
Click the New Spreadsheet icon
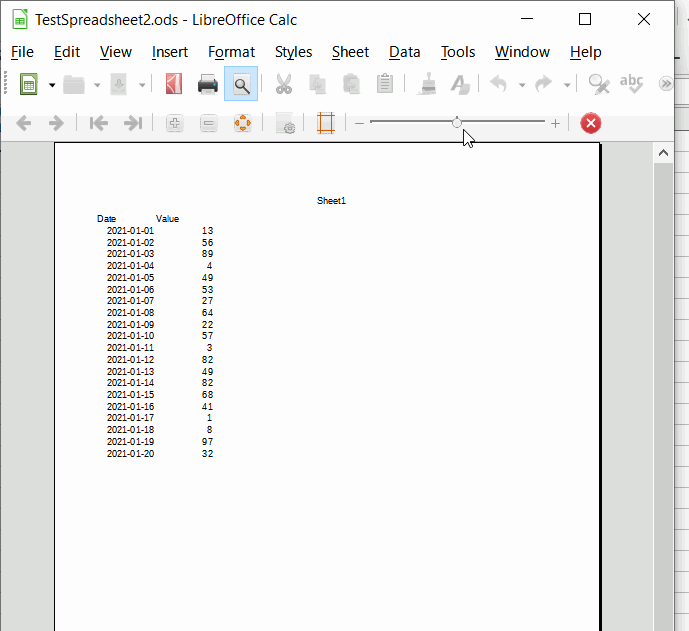pyautogui.click(x=29, y=84)
